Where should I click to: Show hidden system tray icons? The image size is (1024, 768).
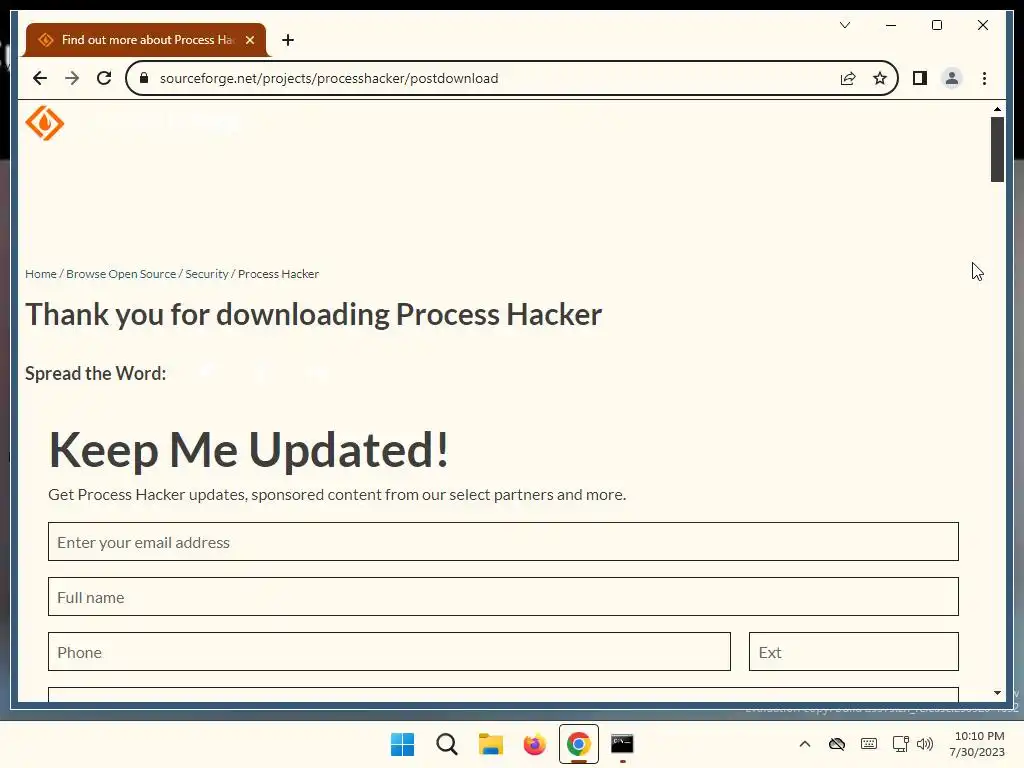tap(805, 744)
